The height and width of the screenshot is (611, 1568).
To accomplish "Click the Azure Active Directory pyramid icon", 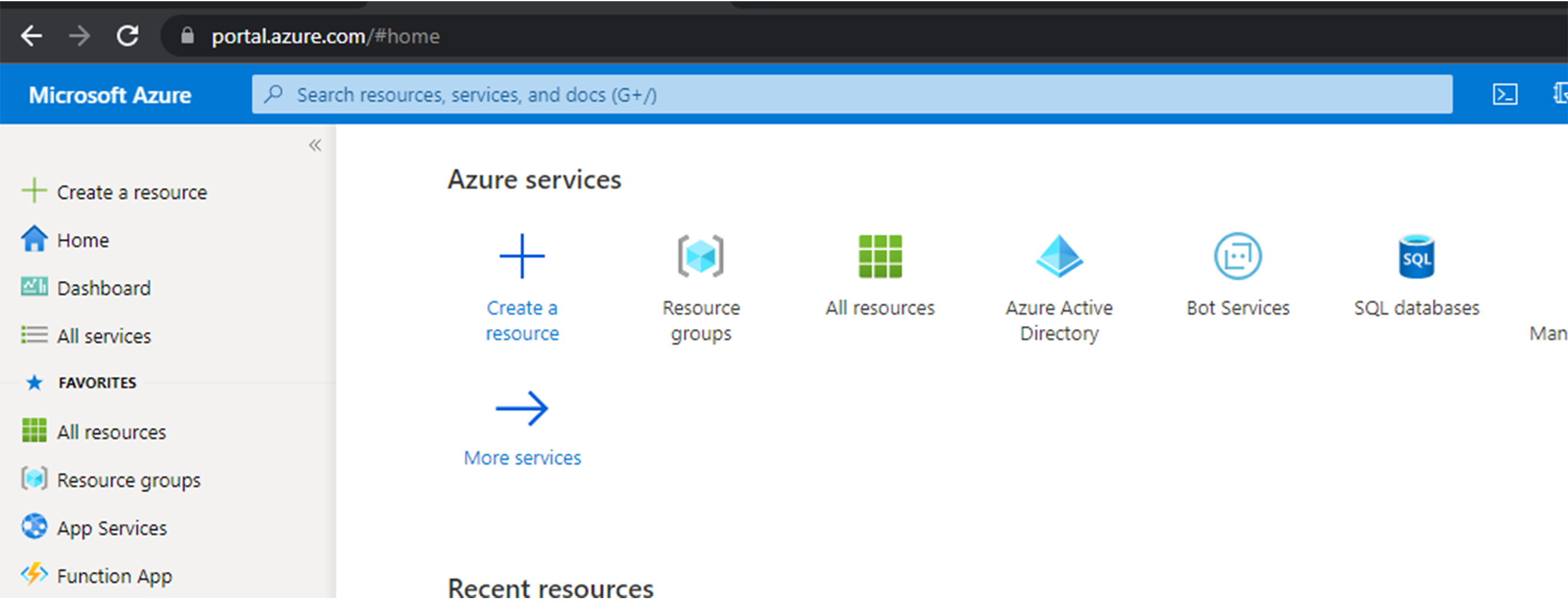I will (1059, 256).
